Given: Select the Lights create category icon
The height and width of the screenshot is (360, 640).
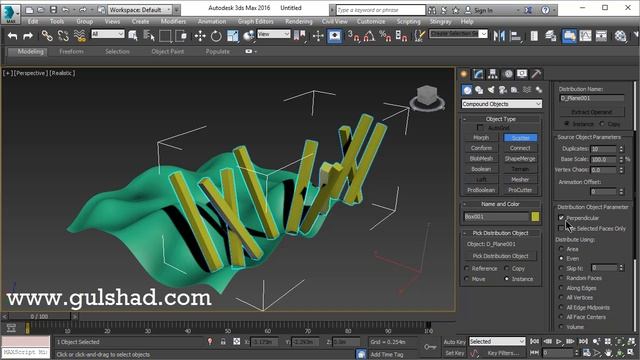Looking at the screenshot, I should coord(491,90).
